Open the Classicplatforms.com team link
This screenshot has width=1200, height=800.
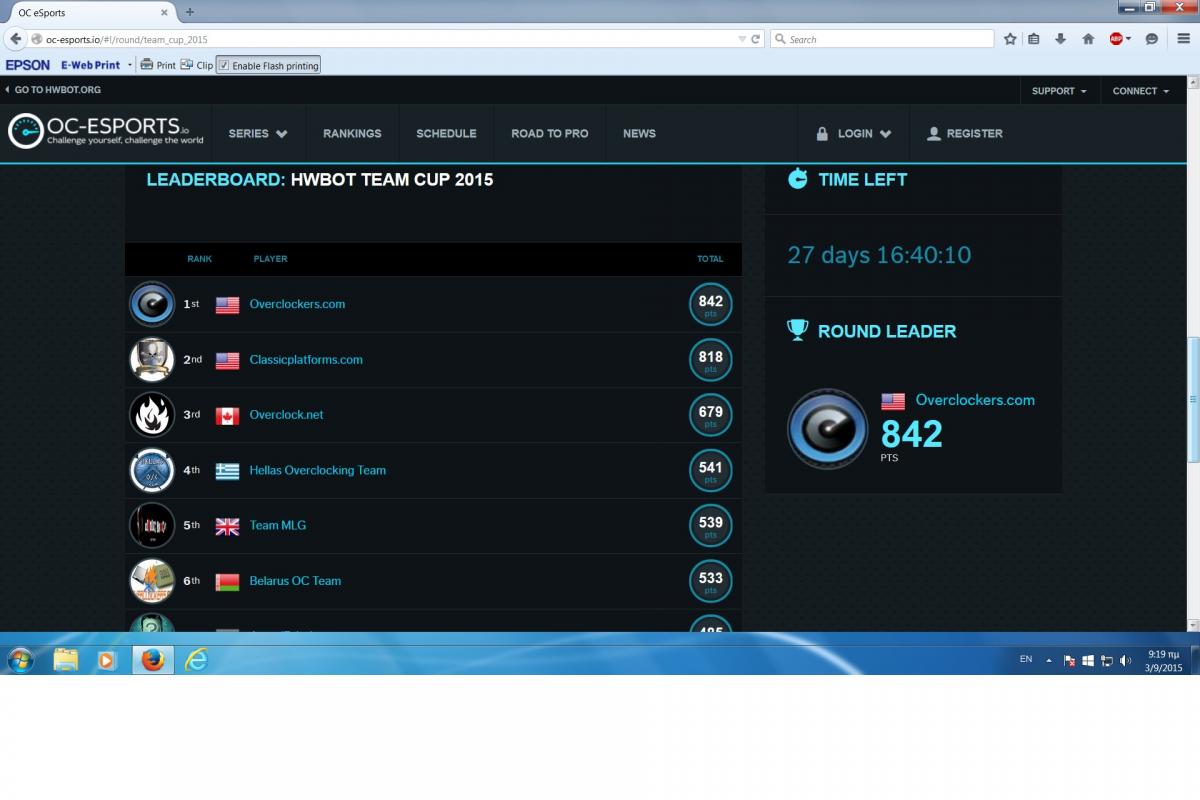coord(306,360)
